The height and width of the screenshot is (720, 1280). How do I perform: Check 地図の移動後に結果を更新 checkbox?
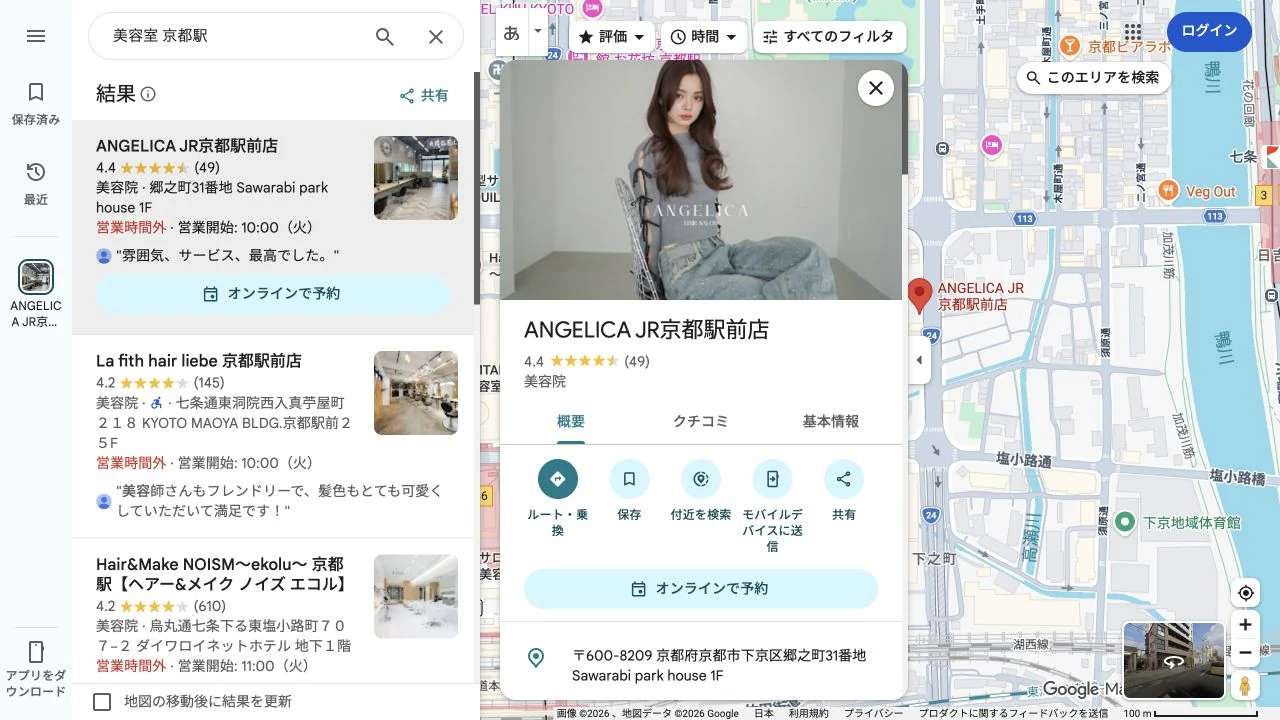tap(102, 702)
